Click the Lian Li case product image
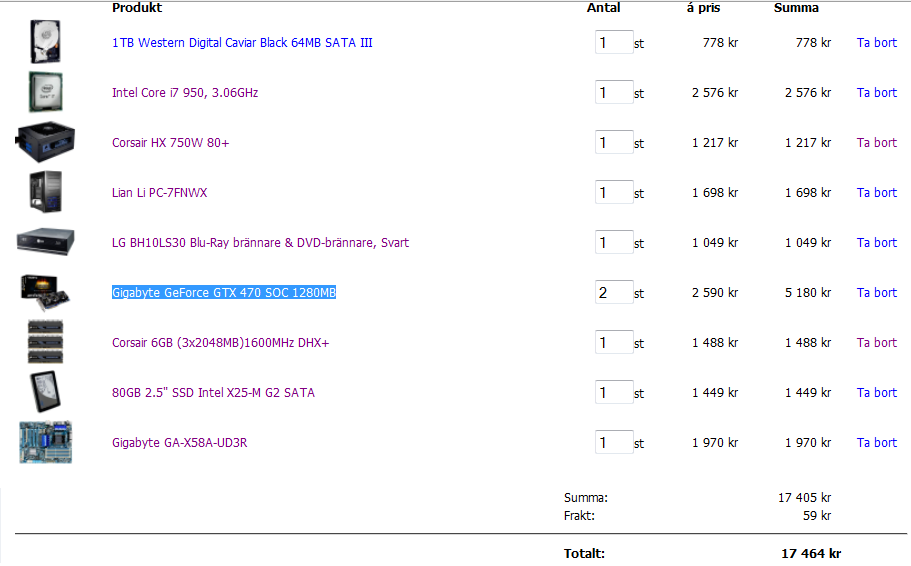 tap(46, 192)
